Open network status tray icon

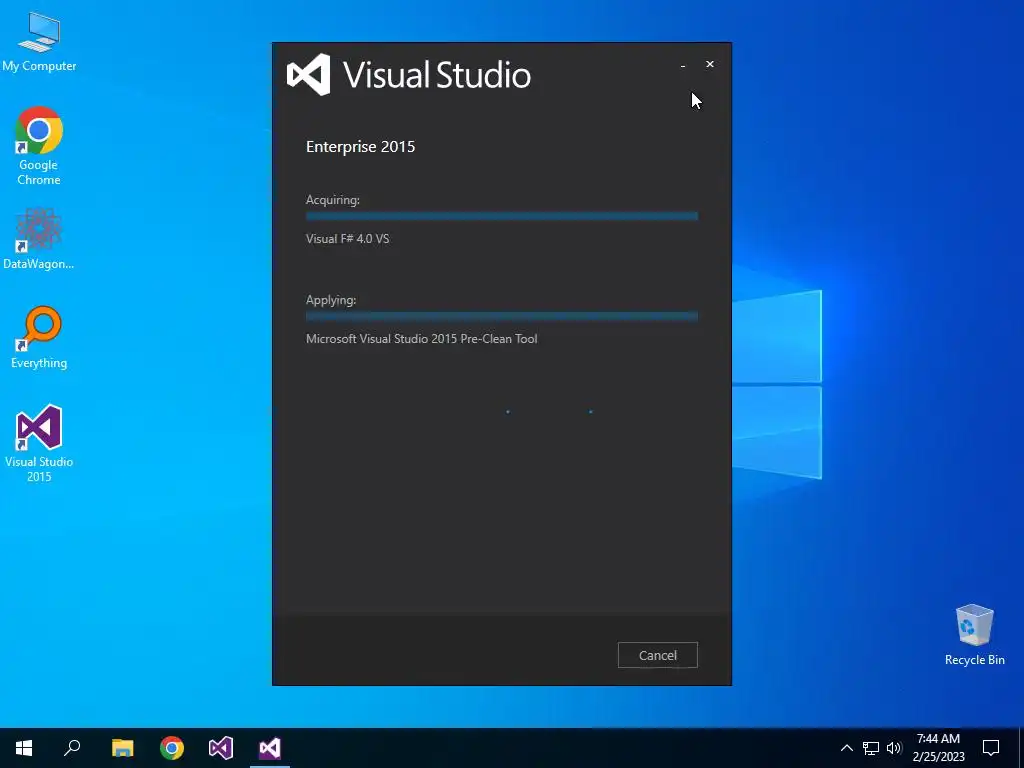coord(871,748)
